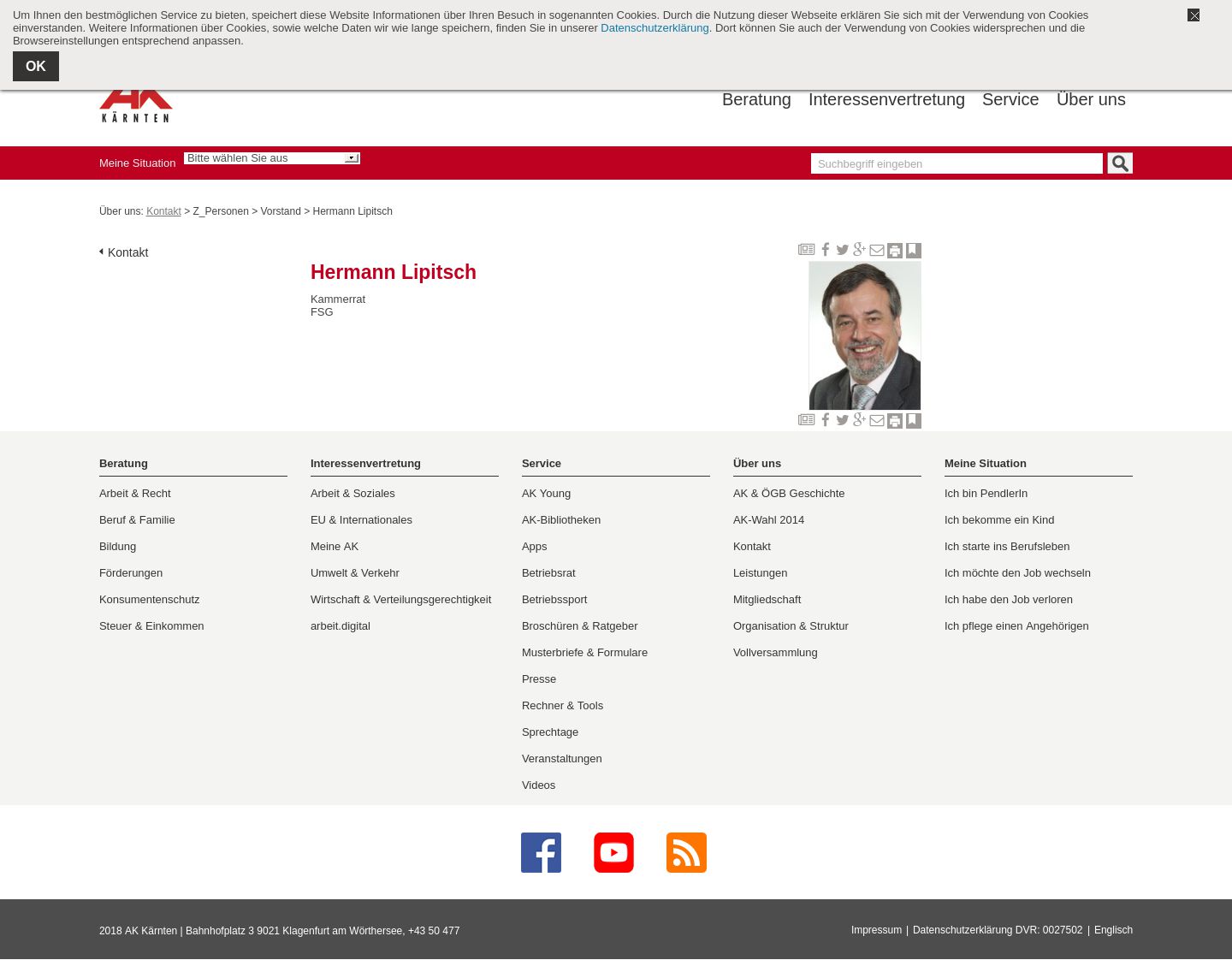Click the AK Kärnten logo
Image resolution: width=1232 pixels, height=960 pixels.
point(136,107)
